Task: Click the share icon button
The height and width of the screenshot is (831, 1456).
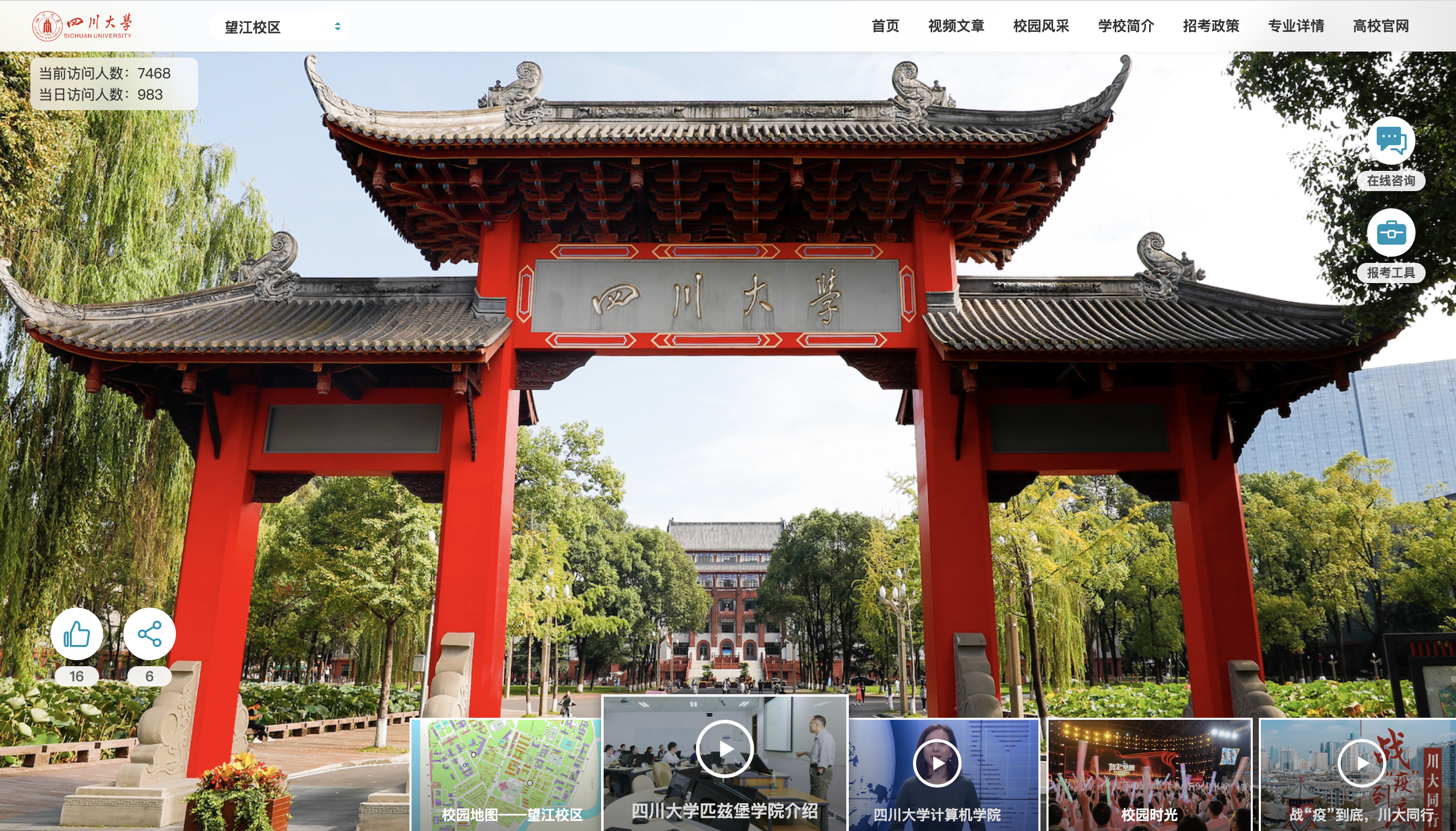Action: 150,633
